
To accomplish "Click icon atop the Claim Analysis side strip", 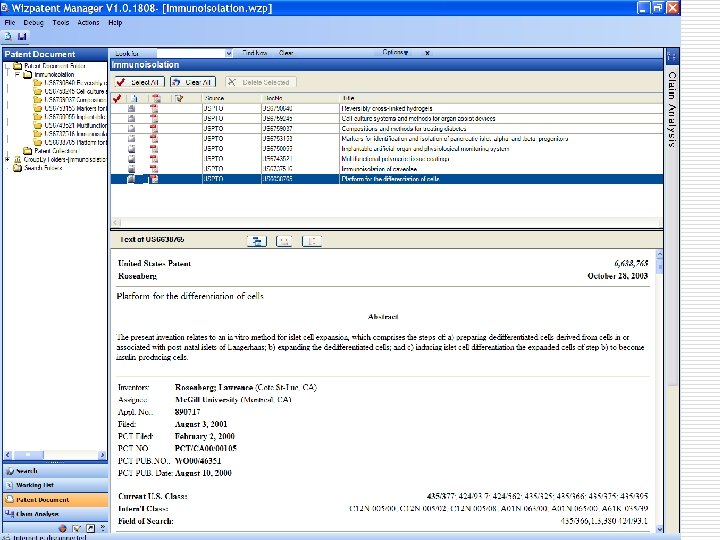I will [672, 57].
